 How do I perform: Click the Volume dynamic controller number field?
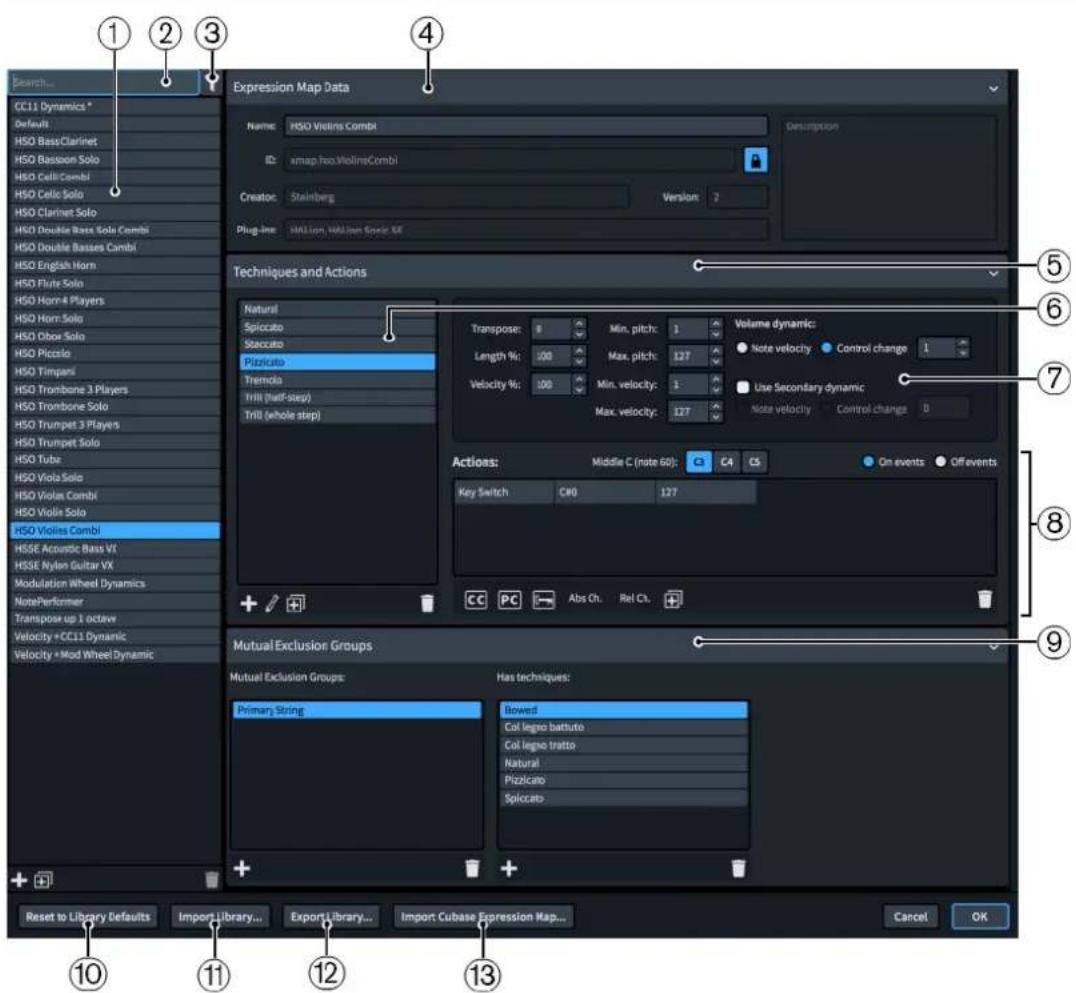pyautogui.click(x=937, y=348)
